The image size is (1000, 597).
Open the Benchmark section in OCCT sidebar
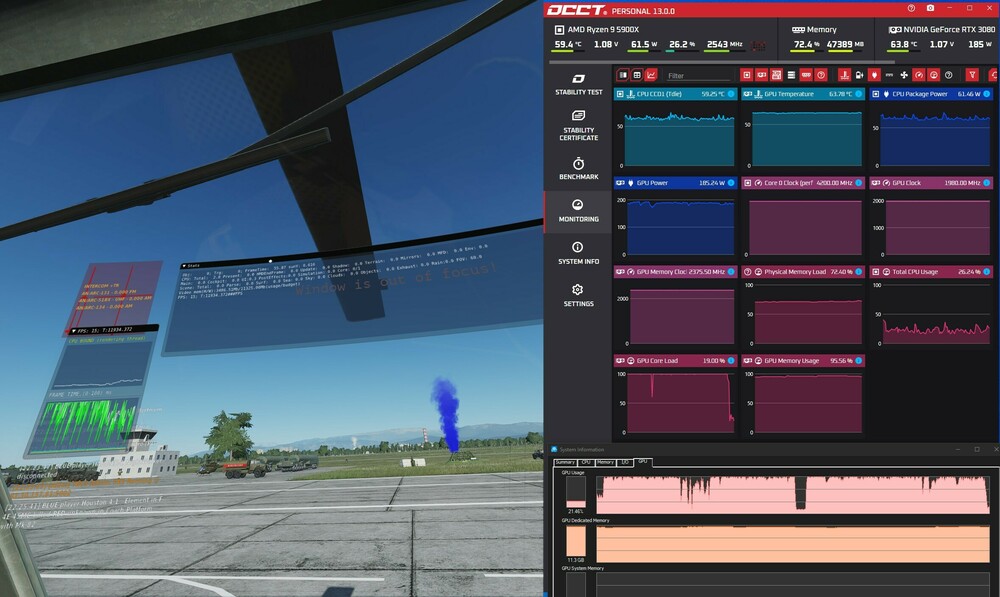(x=578, y=169)
